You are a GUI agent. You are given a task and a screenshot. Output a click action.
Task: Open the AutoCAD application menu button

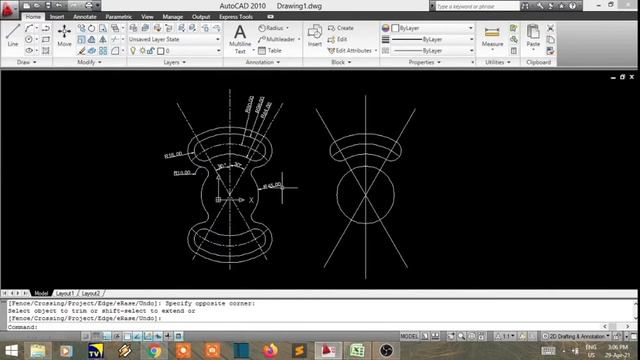click(8, 10)
